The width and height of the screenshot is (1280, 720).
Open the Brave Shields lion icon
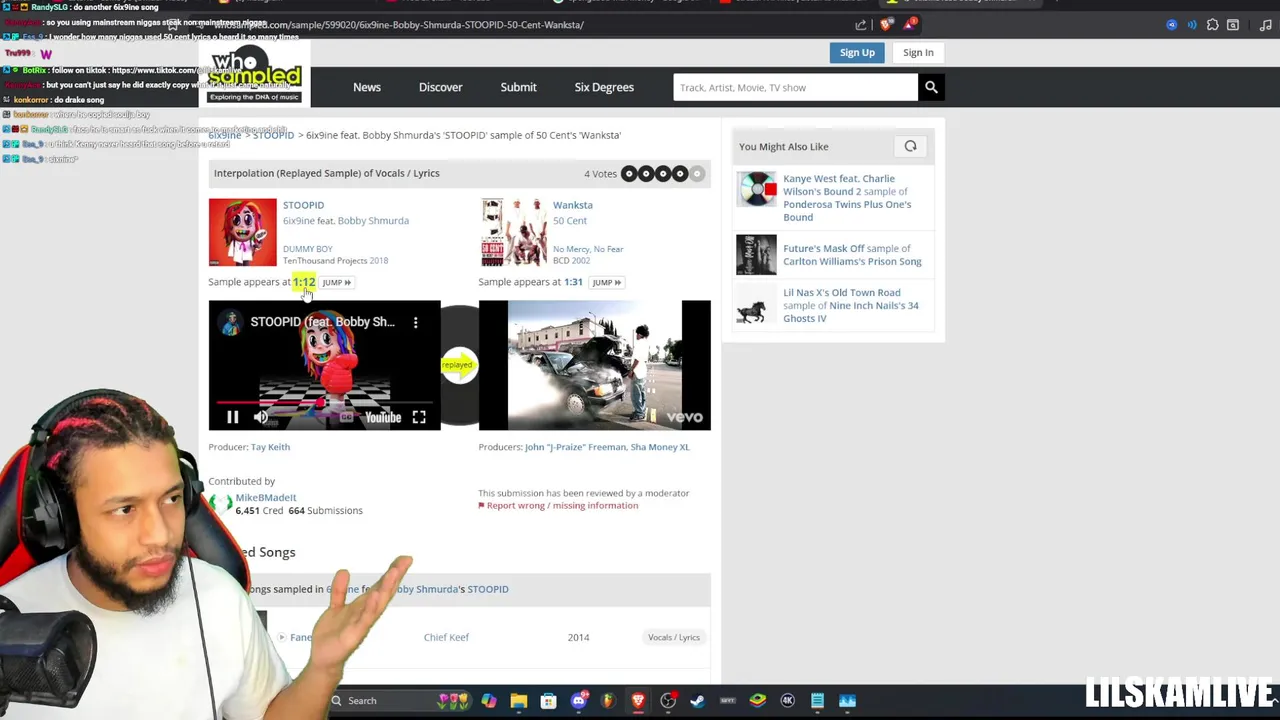pyautogui.click(x=886, y=25)
